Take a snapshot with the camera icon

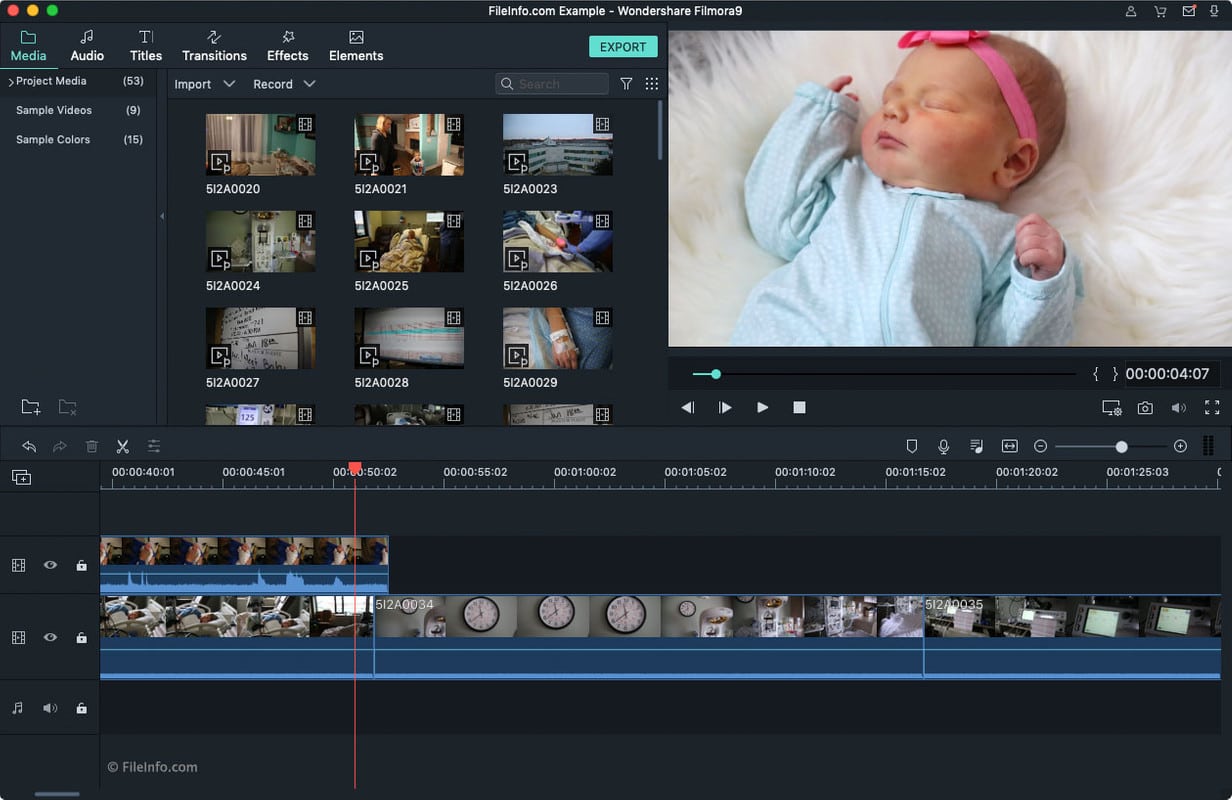click(x=1145, y=407)
